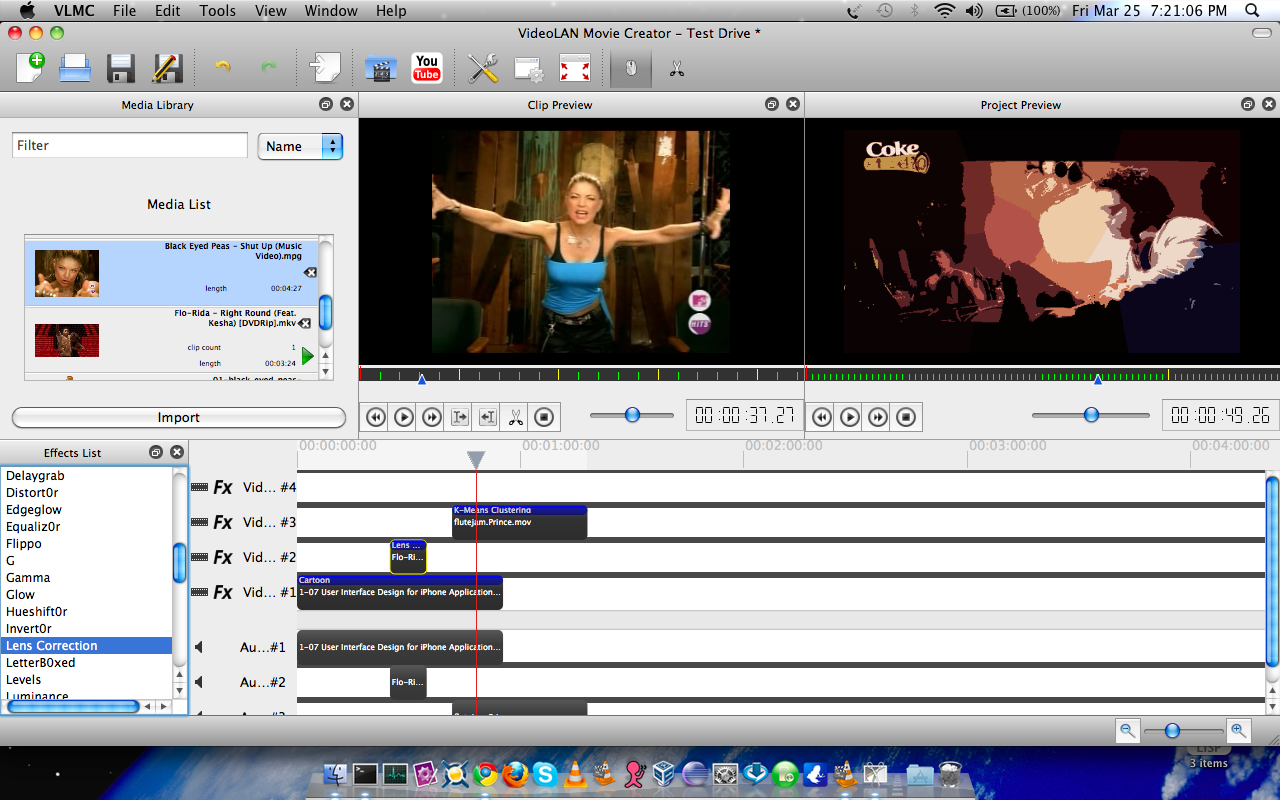
Task: Expand Flo-Rida clip with green arrow
Action: pos(307,356)
